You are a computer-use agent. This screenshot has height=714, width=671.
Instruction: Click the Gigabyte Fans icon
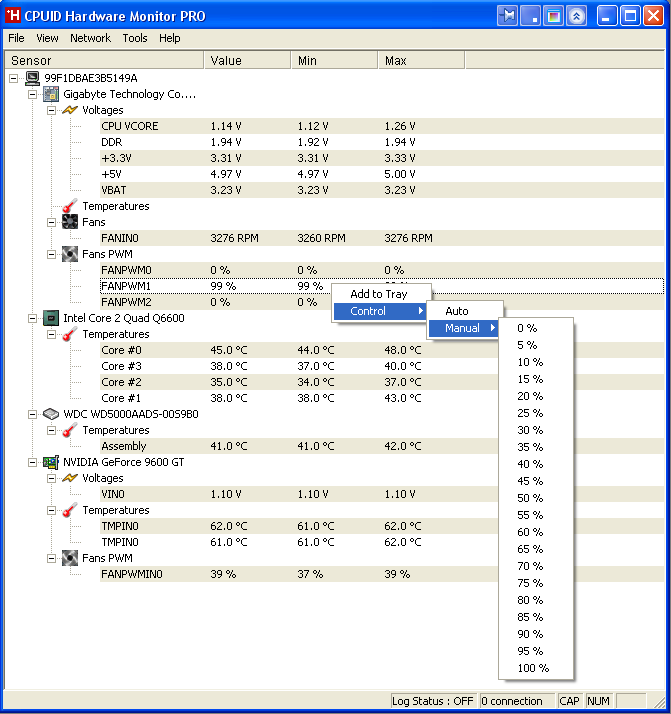[70, 222]
